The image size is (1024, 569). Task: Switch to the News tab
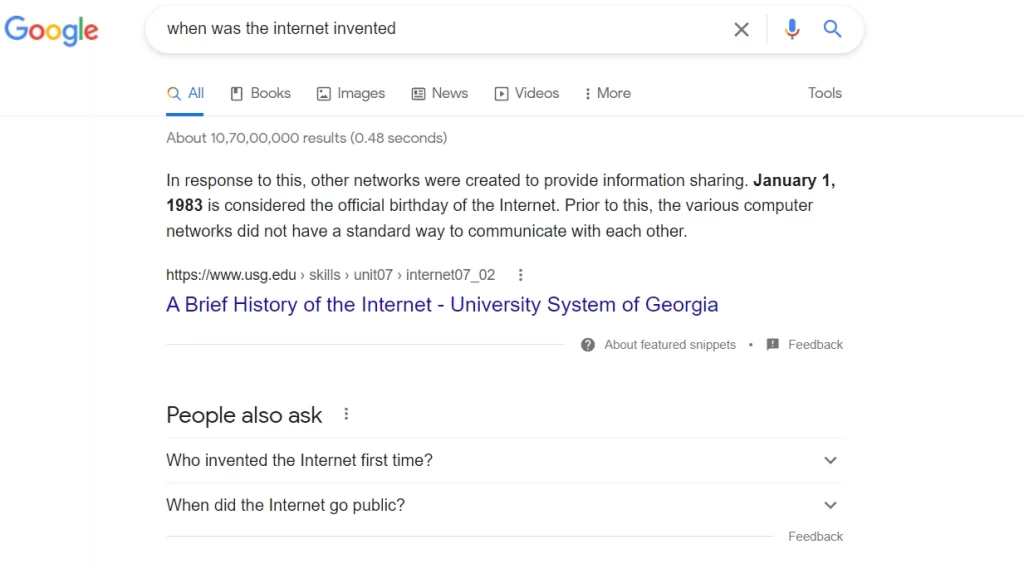point(440,93)
